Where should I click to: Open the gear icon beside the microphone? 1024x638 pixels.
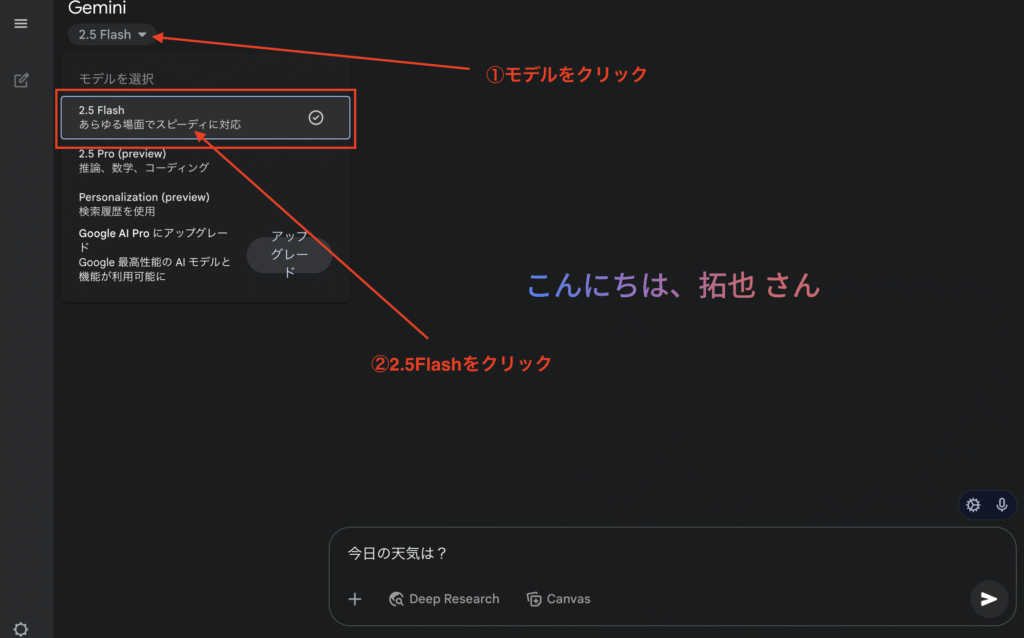(x=973, y=505)
